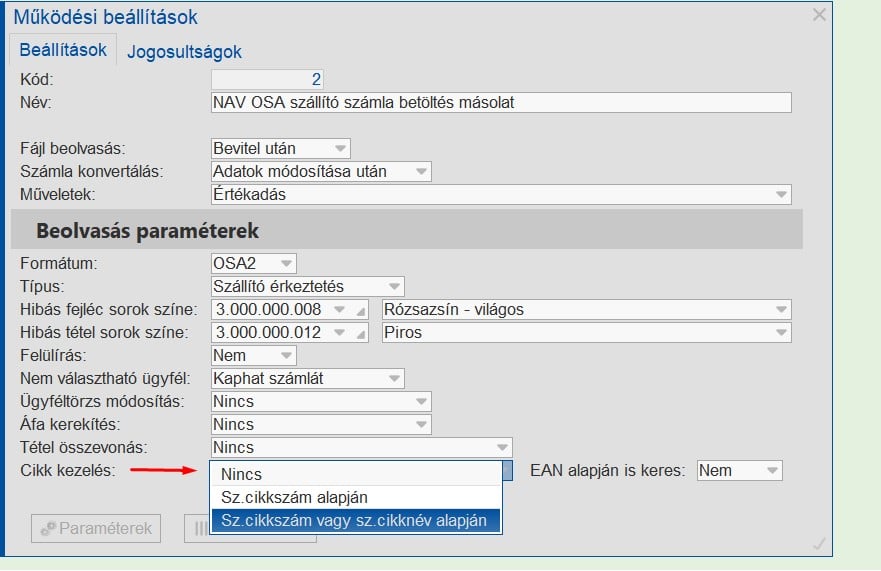881x571 pixels.
Task: Open the Fájl beolvasás dropdown
Action: (281, 148)
